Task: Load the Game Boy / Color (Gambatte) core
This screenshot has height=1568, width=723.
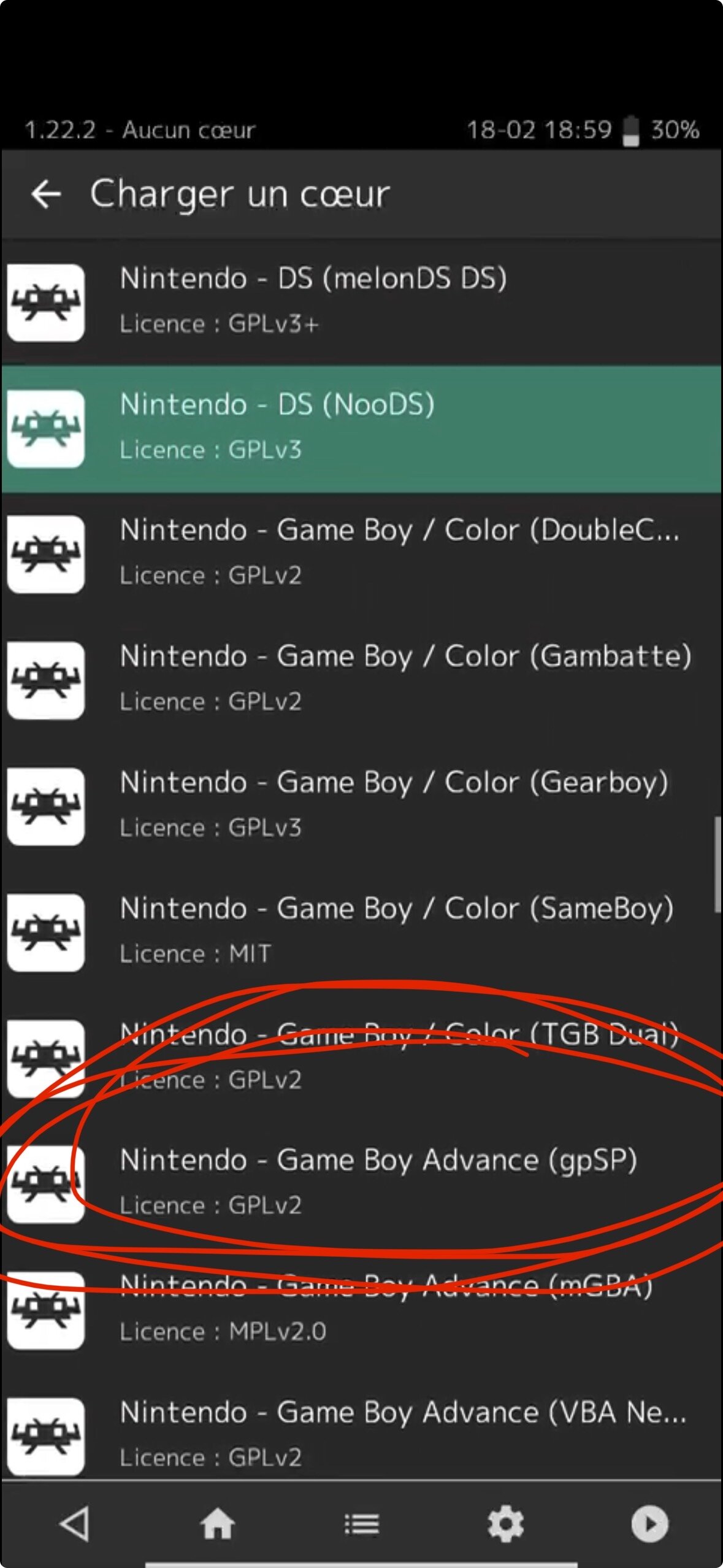Action: 361,680
